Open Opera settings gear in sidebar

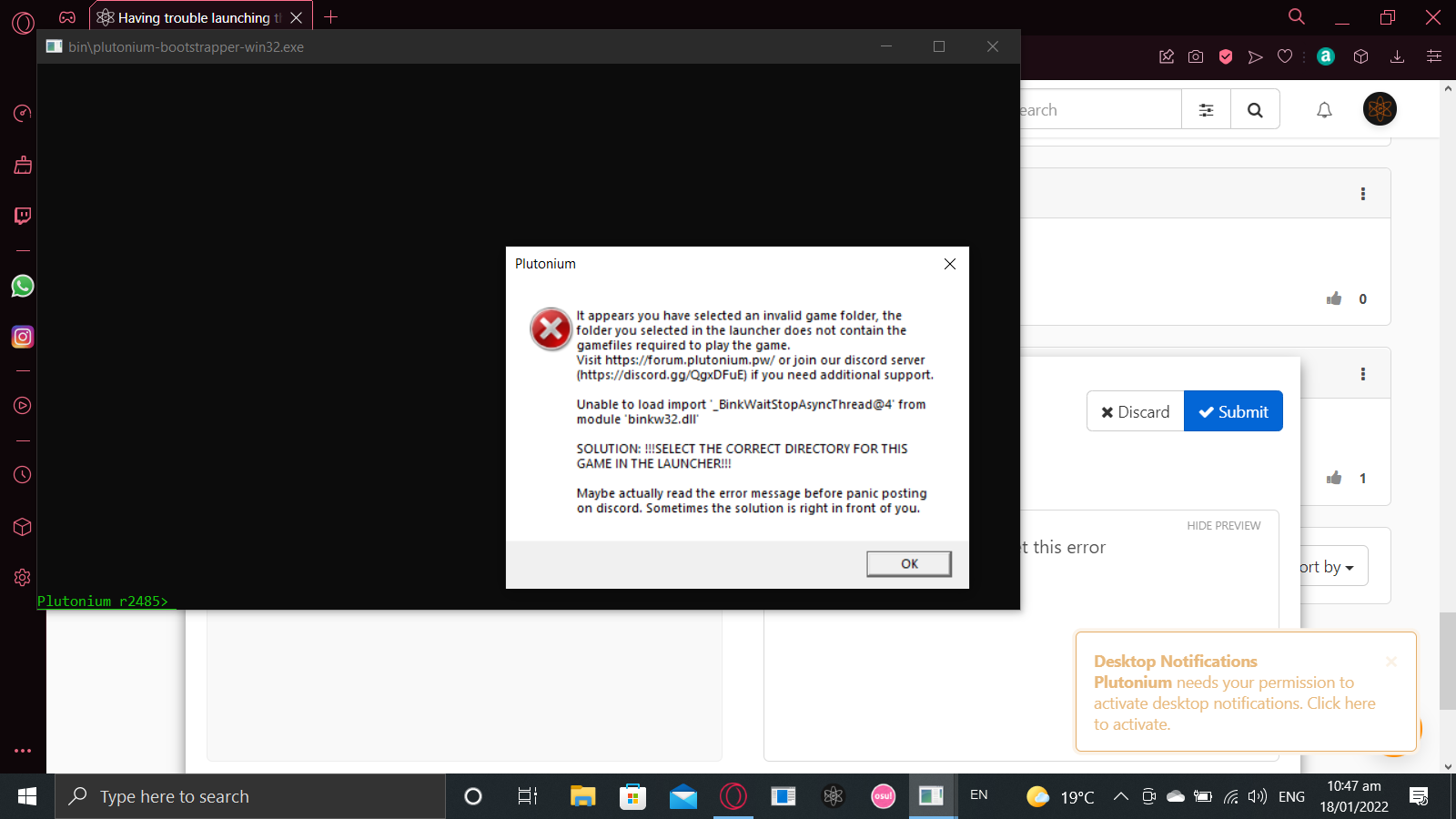click(23, 577)
